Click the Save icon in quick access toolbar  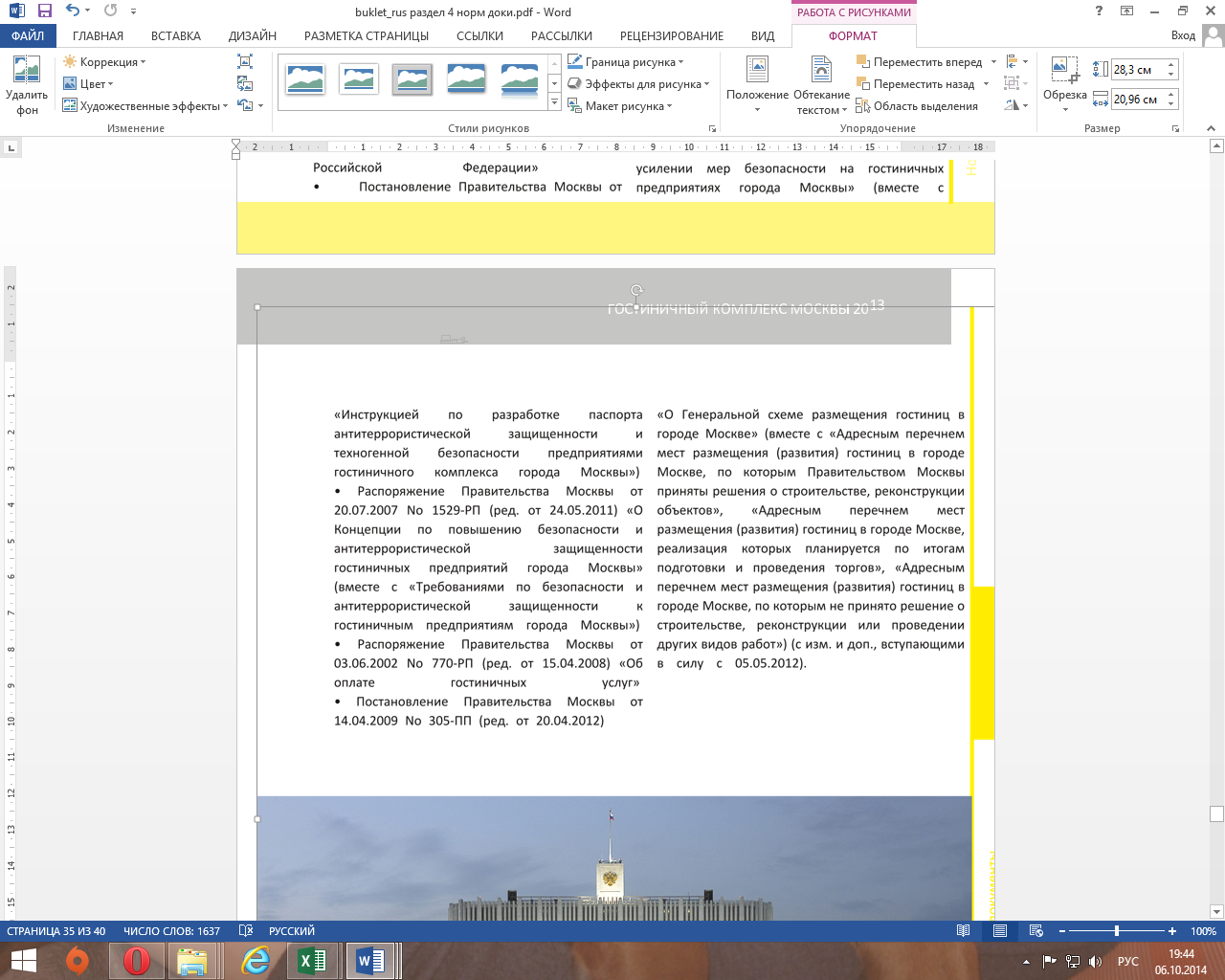(x=44, y=11)
